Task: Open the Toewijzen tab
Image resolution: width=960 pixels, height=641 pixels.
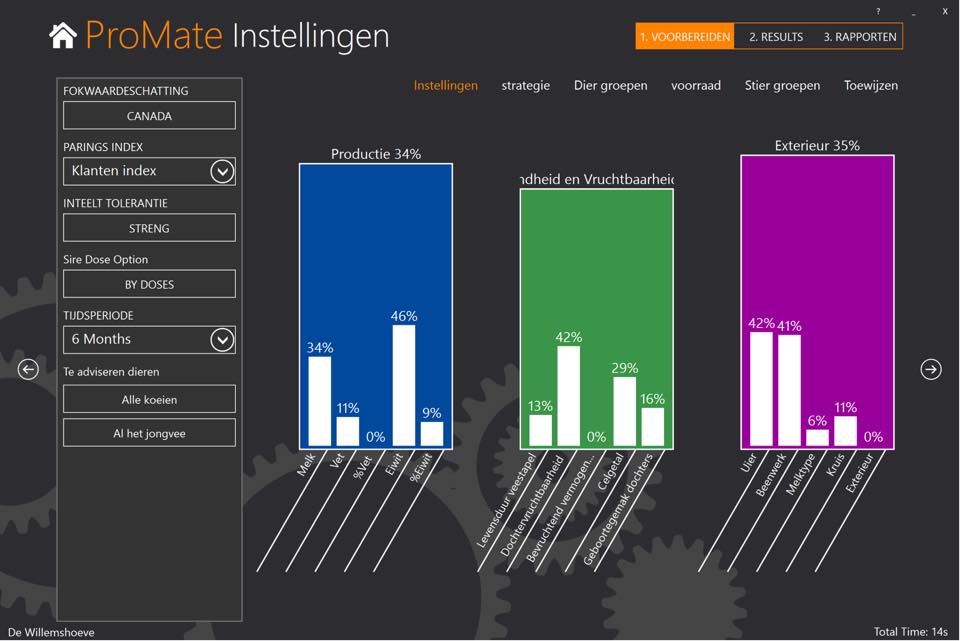Action: tap(871, 85)
